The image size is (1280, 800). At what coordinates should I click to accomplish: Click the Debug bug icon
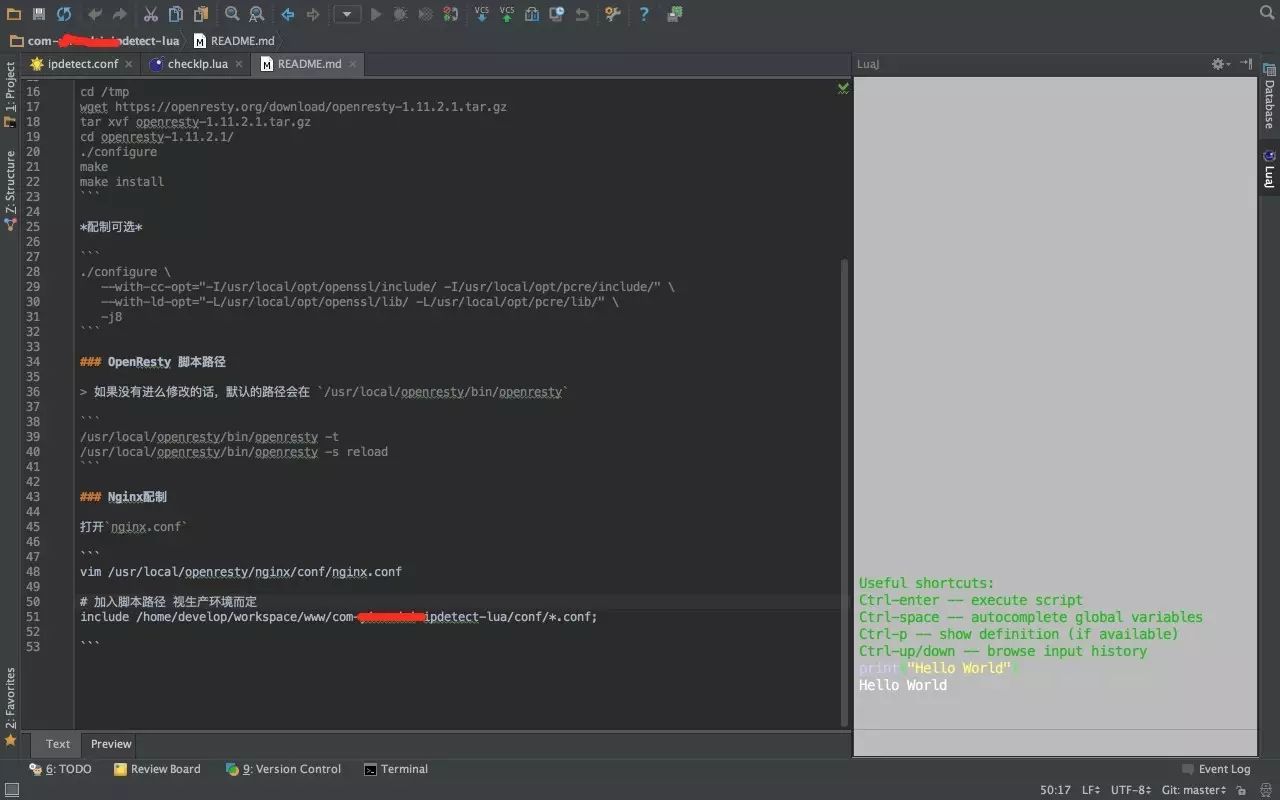[400, 14]
